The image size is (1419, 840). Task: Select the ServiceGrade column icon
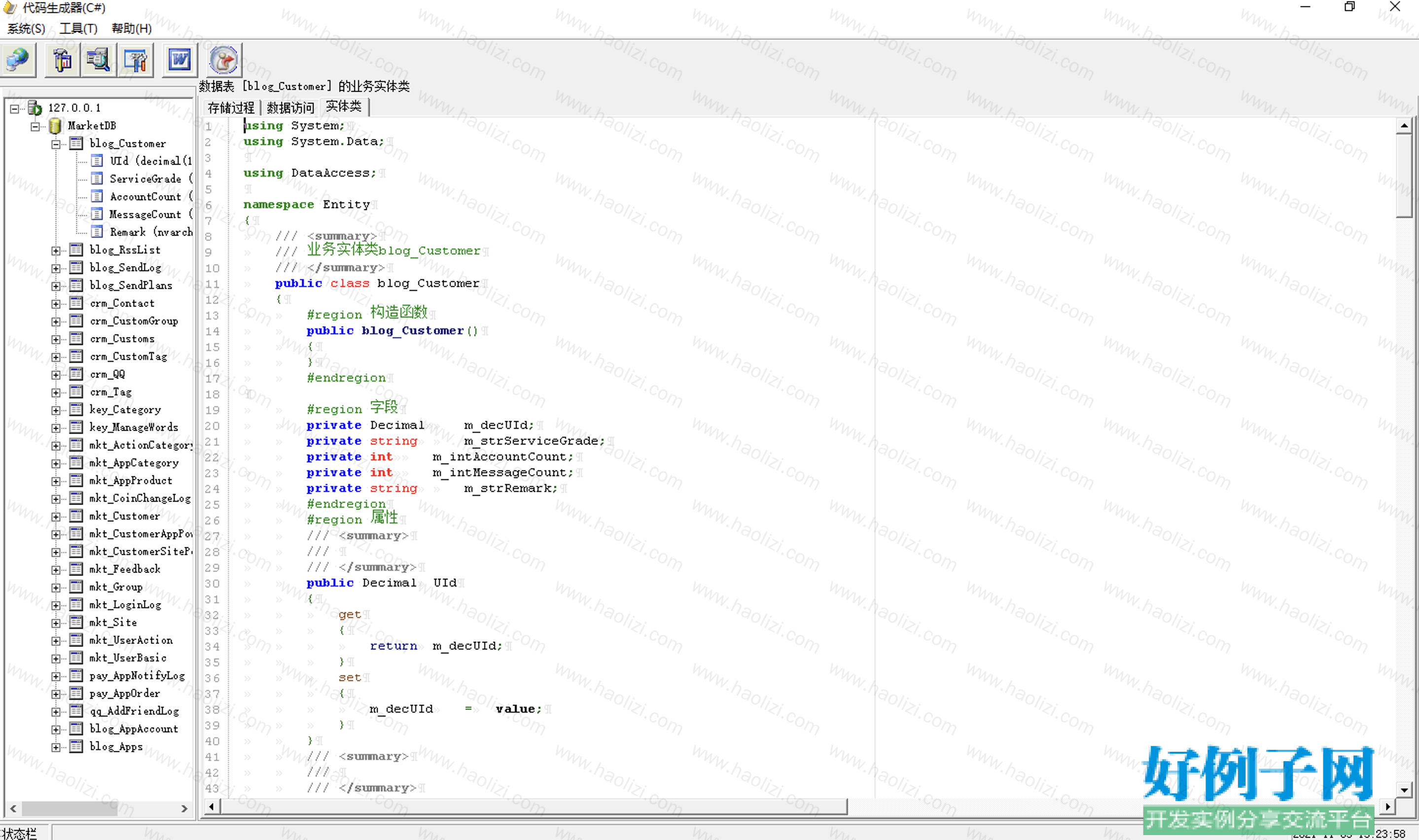(97, 179)
